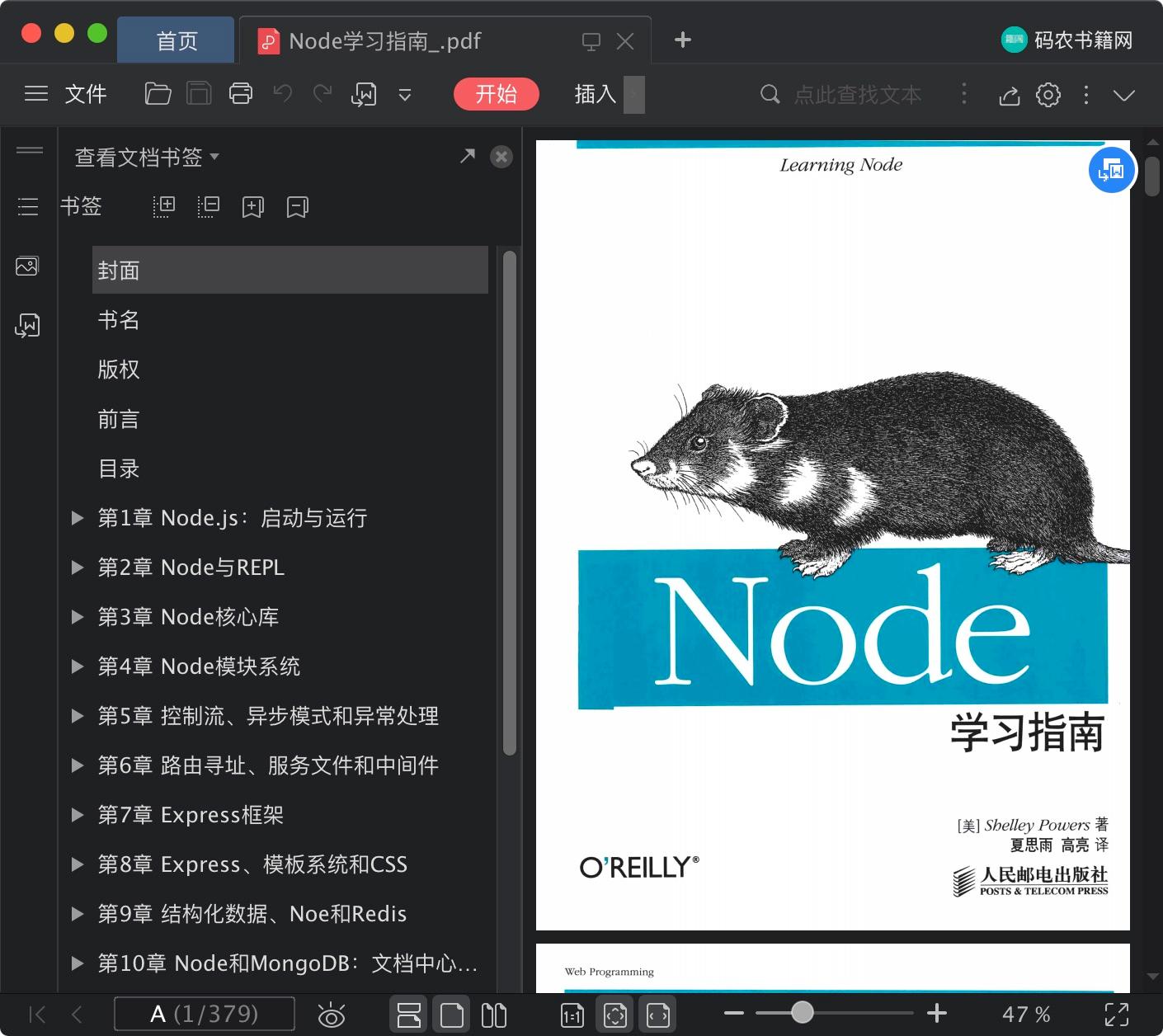Expand 第2章 Node与REPL
This screenshot has width=1163, height=1036.
78,567
